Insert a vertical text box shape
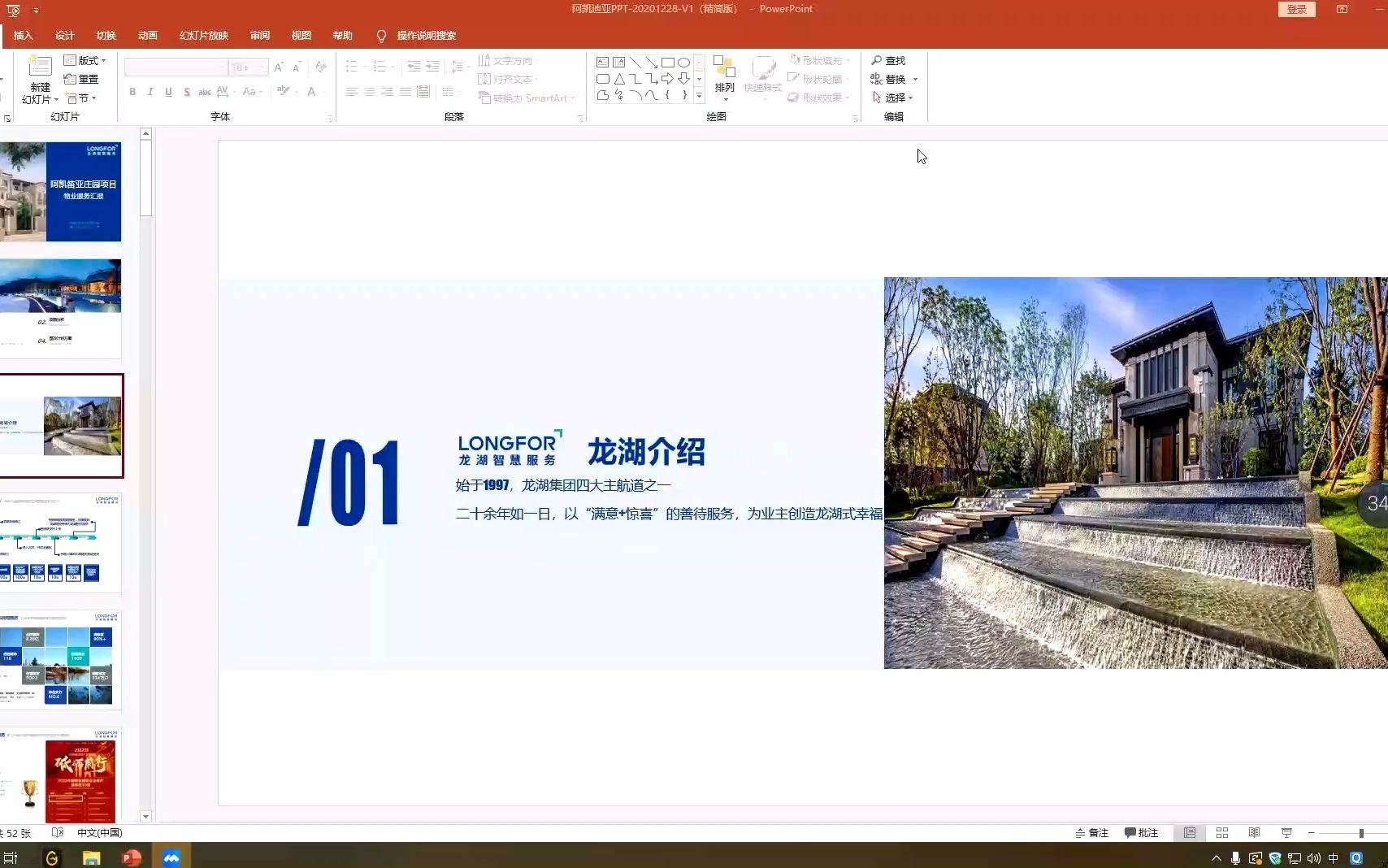This screenshot has height=868, width=1388. click(x=618, y=62)
